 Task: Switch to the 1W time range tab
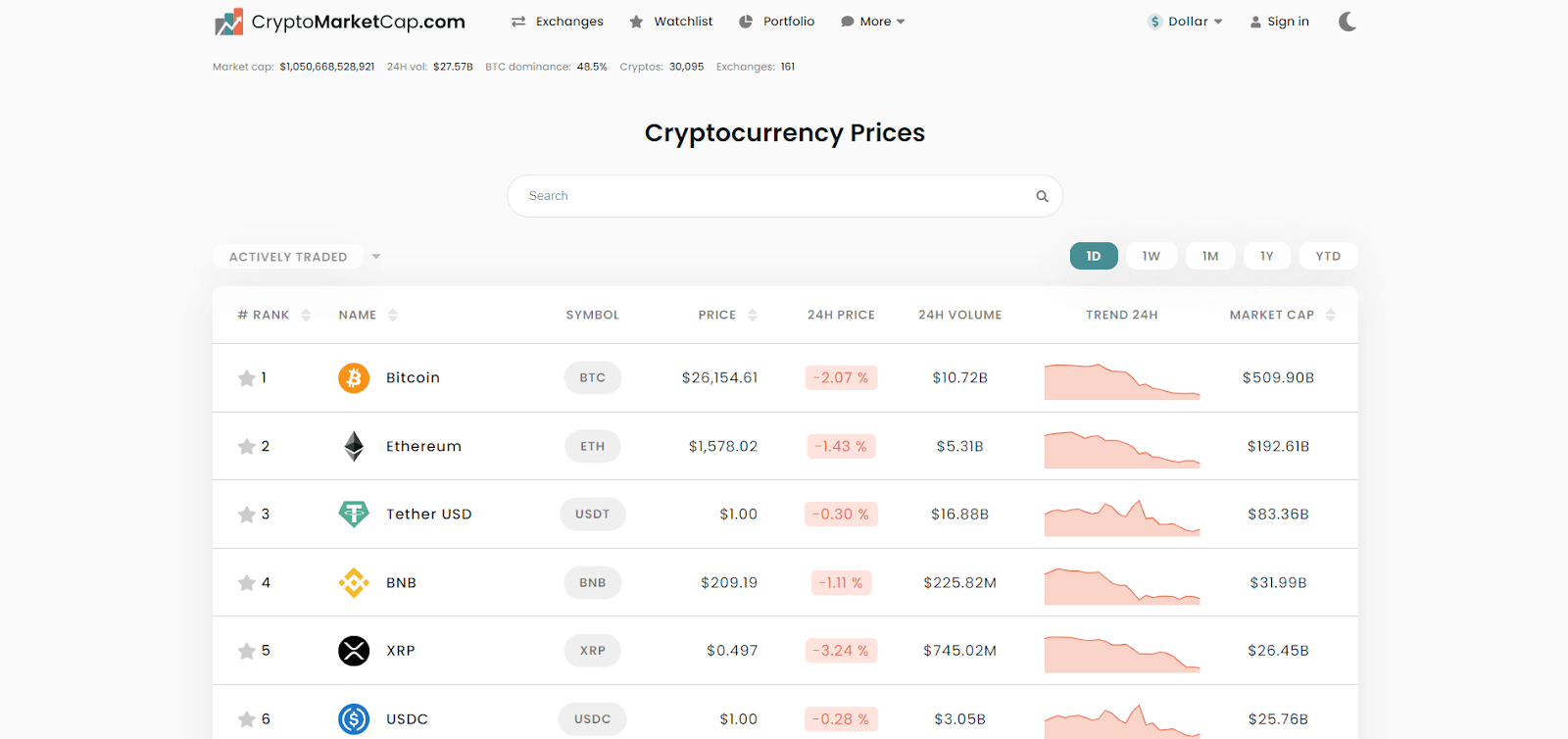click(x=1151, y=256)
